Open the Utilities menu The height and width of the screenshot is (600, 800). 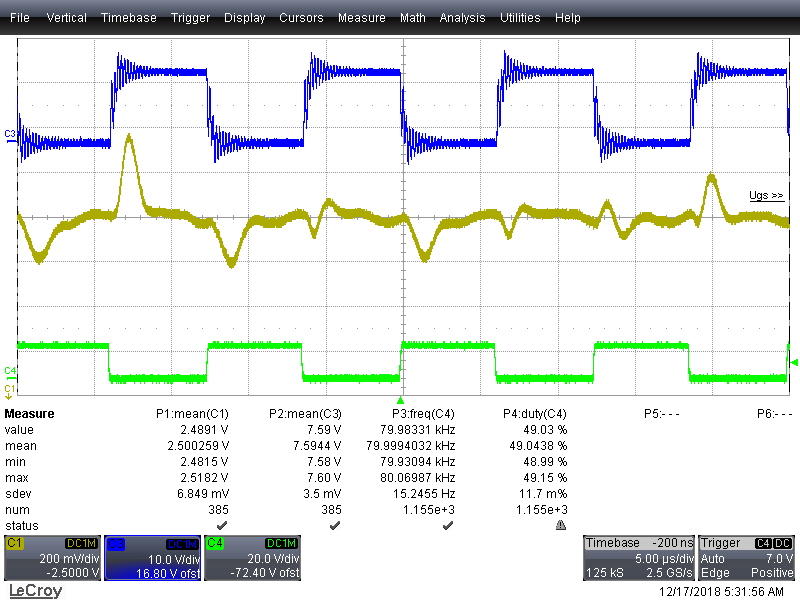(519, 17)
